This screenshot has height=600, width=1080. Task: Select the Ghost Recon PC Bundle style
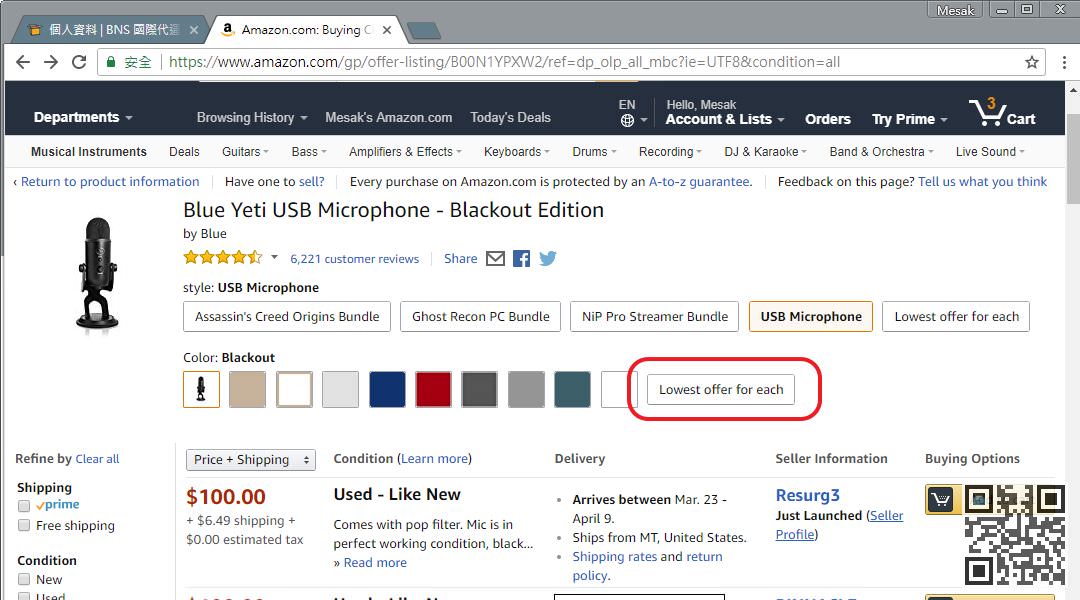[481, 317]
